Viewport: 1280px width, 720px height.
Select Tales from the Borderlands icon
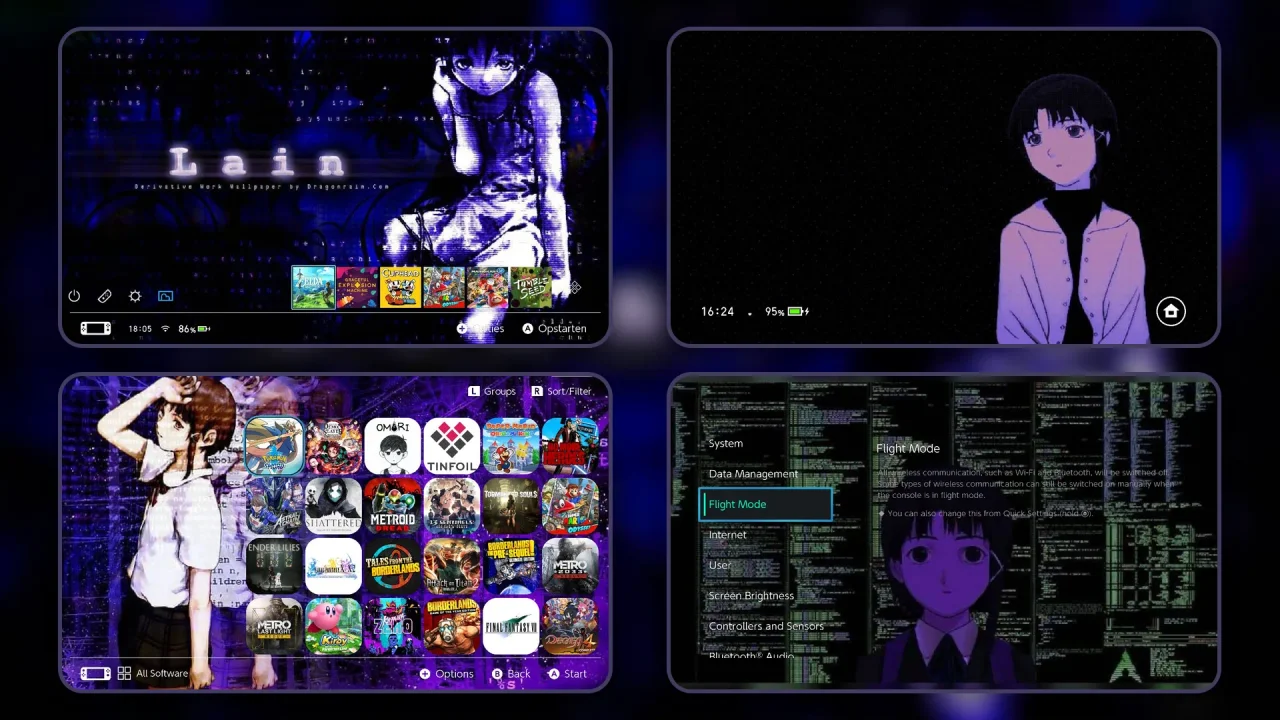pos(393,566)
